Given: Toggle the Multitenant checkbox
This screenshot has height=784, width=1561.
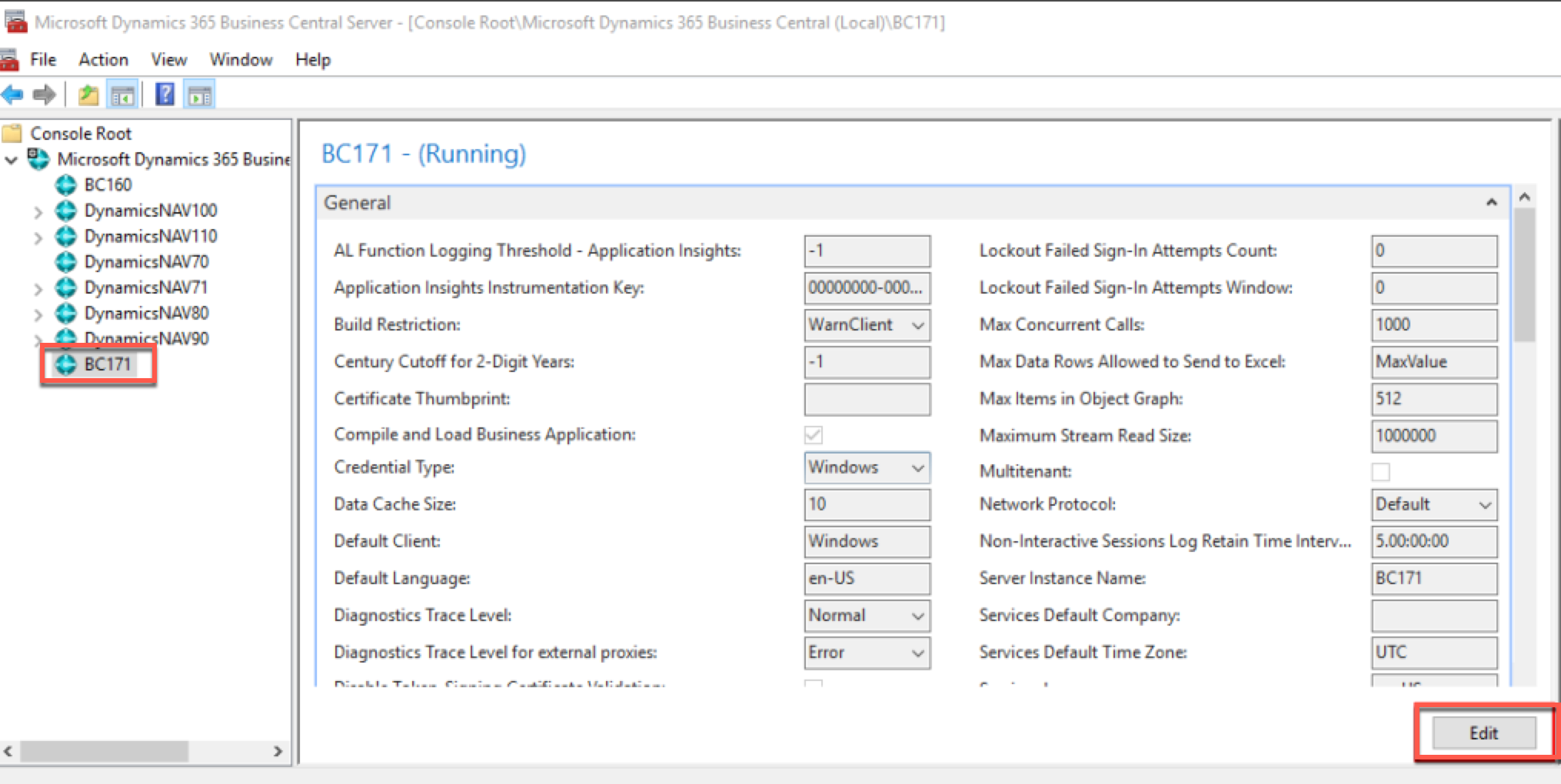Looking at the screenshot, I should coord(1380,472).
